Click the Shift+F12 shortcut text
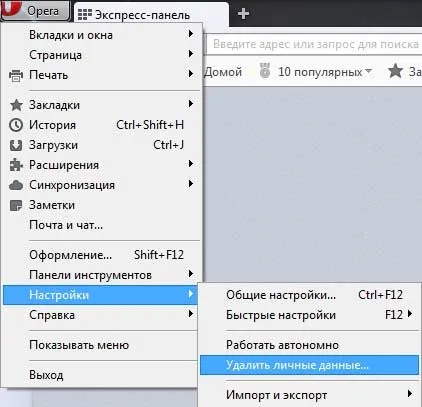The height and width of the screenshot is (407, 422). (159, 255)
